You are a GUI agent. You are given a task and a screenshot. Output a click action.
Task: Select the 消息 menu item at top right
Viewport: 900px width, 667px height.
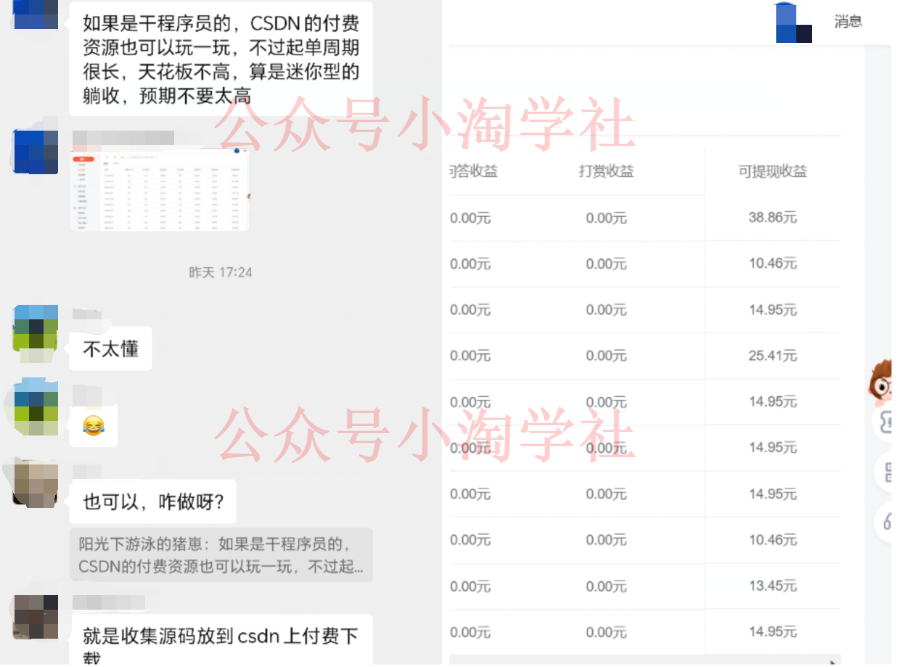[849, 22]
